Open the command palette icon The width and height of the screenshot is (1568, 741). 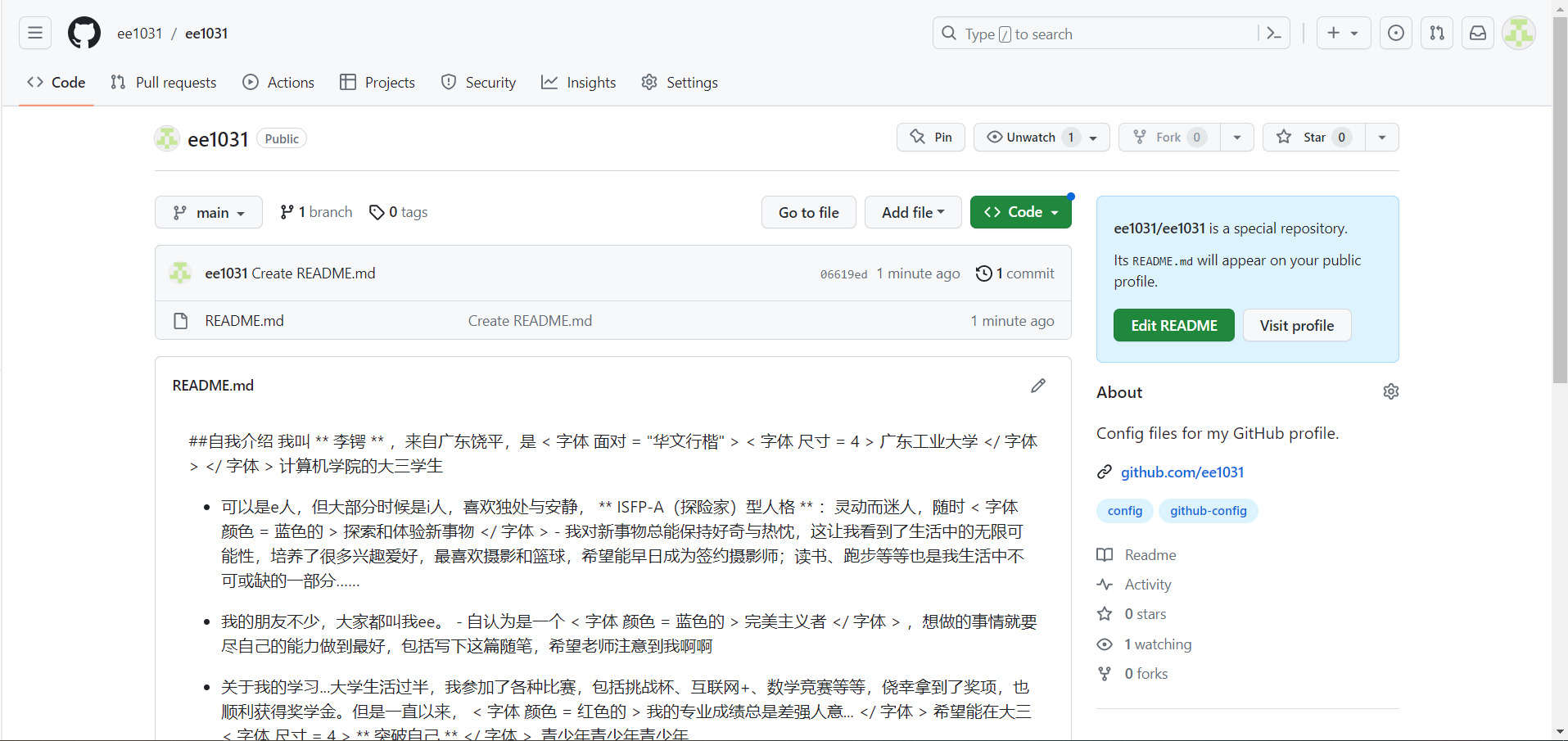tap(1273, 34)
